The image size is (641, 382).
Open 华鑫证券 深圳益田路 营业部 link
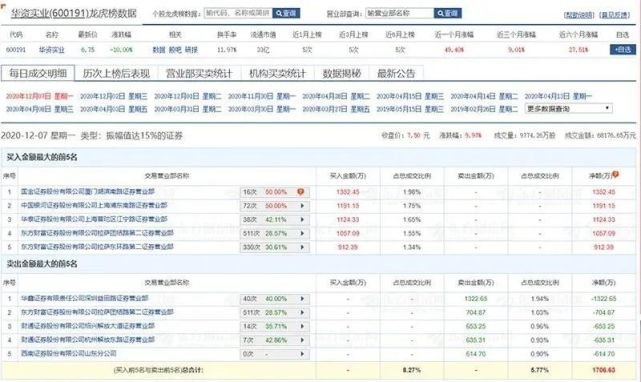click(x=85, y=299)
